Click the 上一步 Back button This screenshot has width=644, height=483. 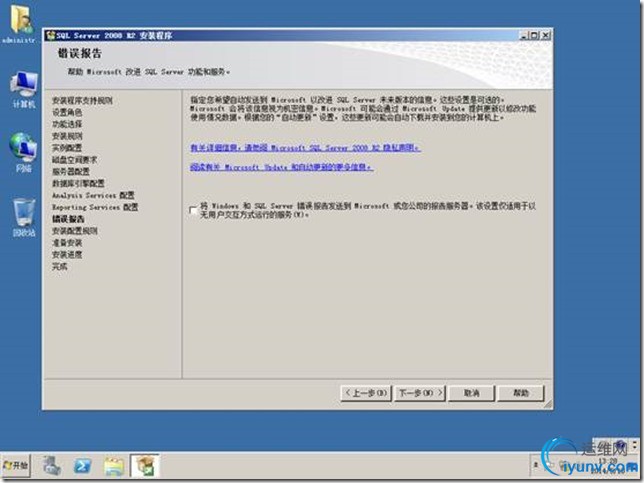pos(366,393)
